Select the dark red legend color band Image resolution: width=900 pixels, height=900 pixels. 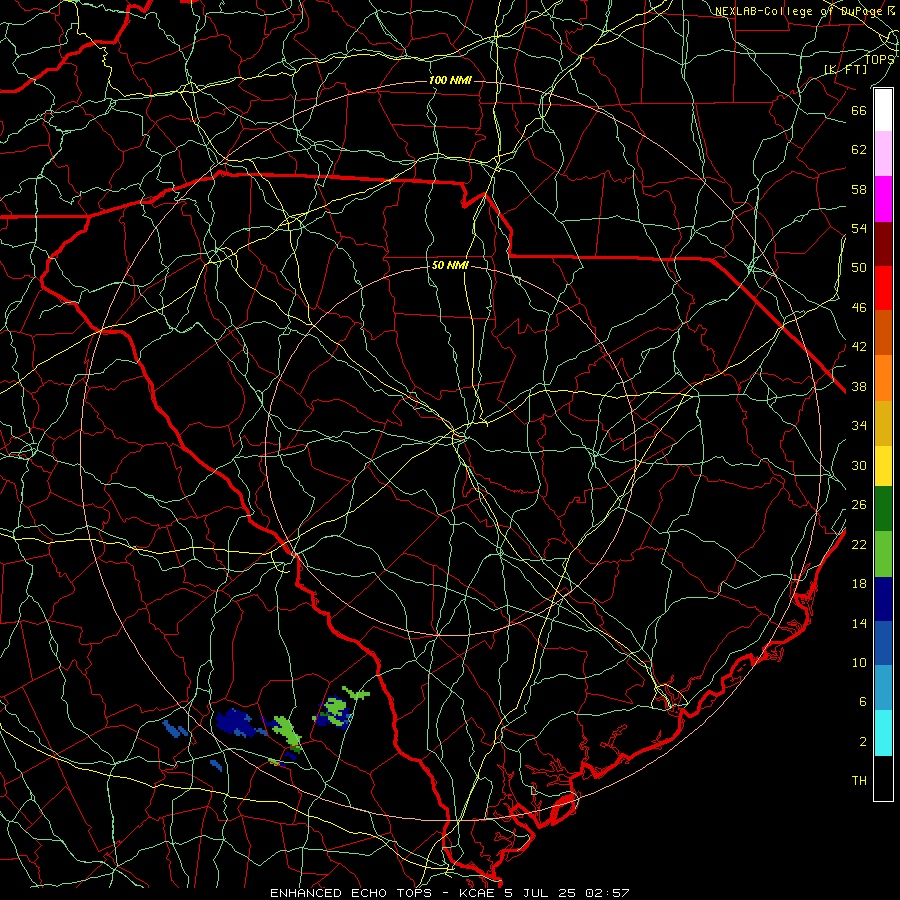(x=883, y=243)
